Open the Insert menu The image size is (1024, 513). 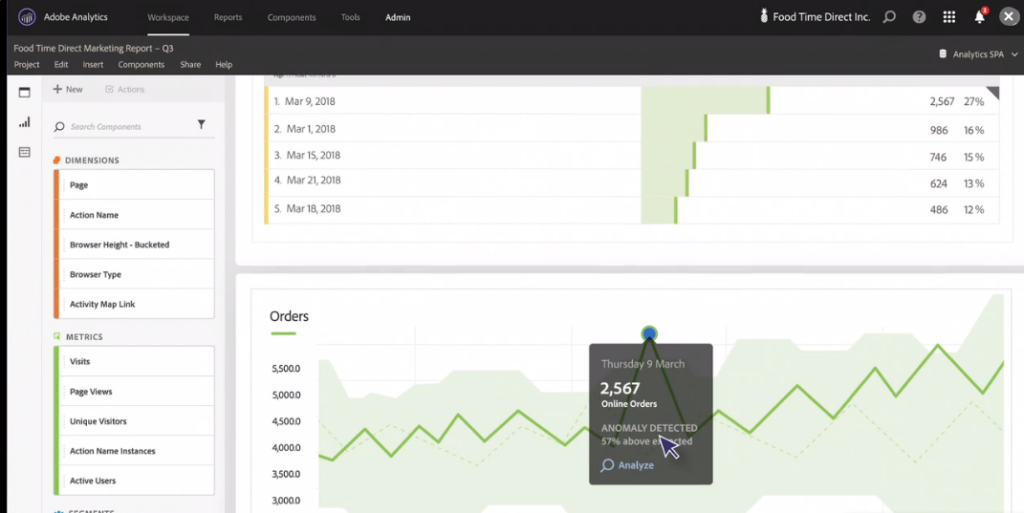click(93, 65)
